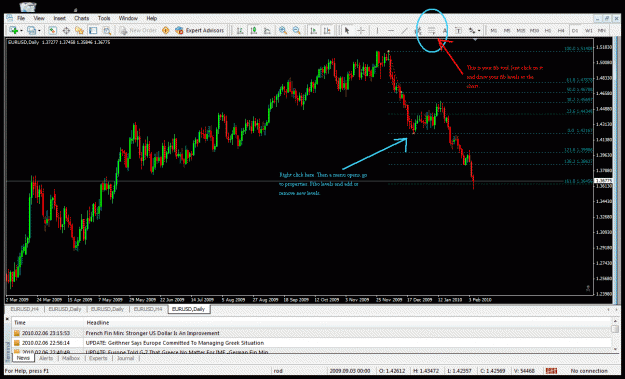The width and height of the screenshot is (625, 379).
Task: Open the Experts terminal tab
Action: pos(98,358)
